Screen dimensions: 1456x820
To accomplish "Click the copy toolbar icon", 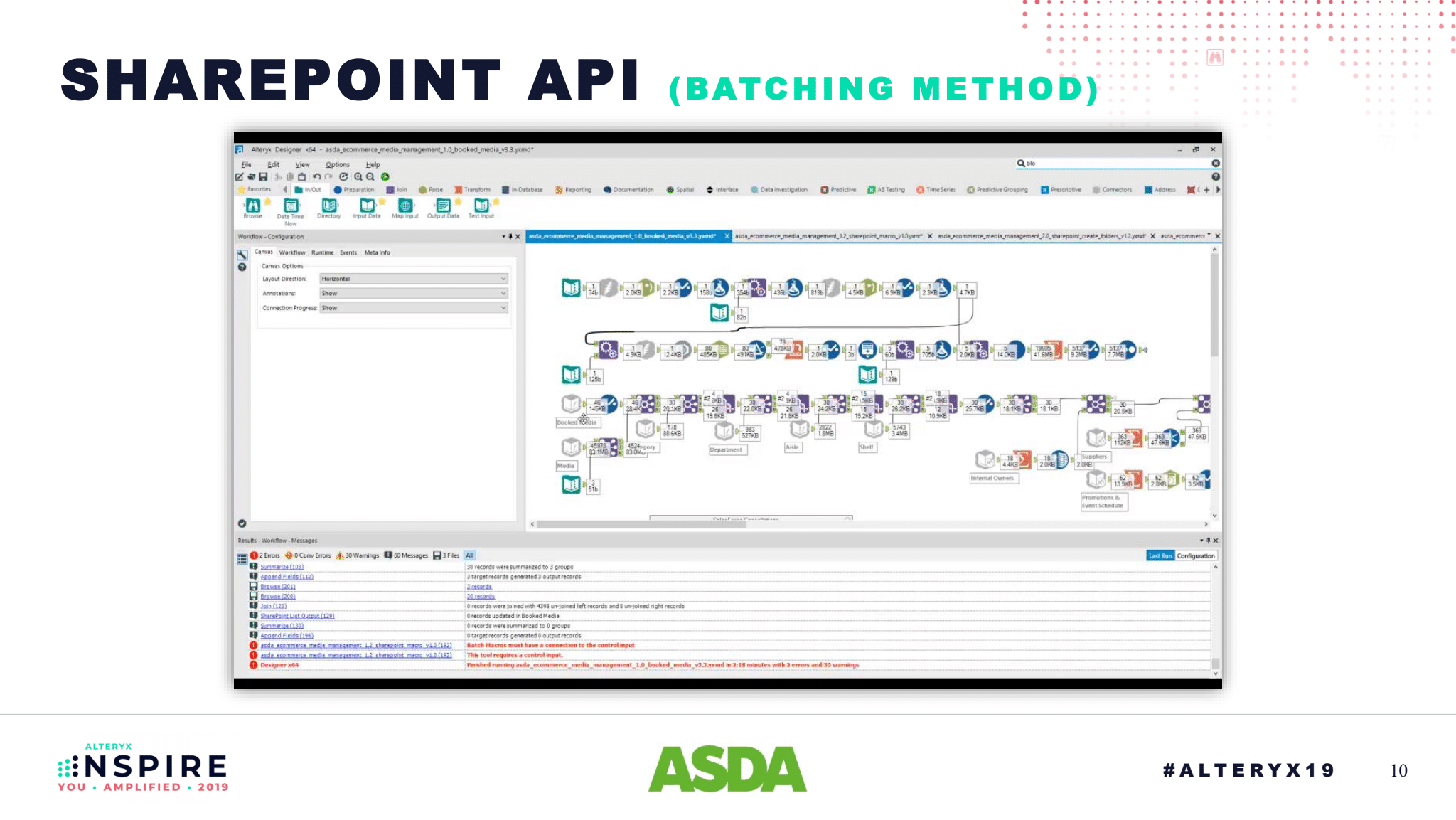I will [x=290, y=177].
